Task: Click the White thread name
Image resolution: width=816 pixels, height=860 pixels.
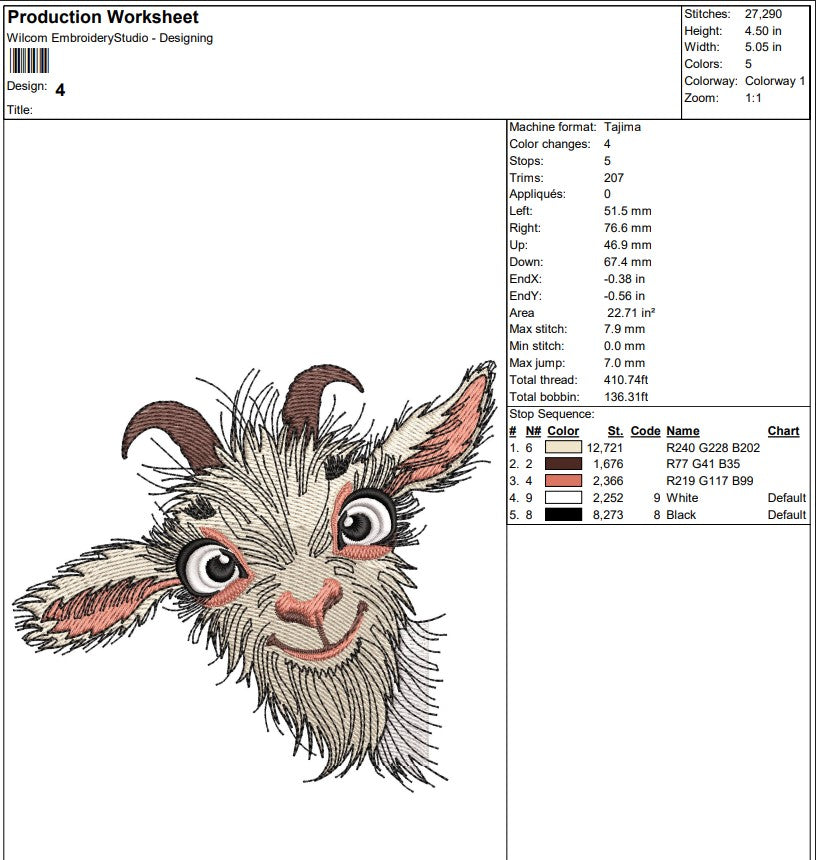Action: point(682,498)
